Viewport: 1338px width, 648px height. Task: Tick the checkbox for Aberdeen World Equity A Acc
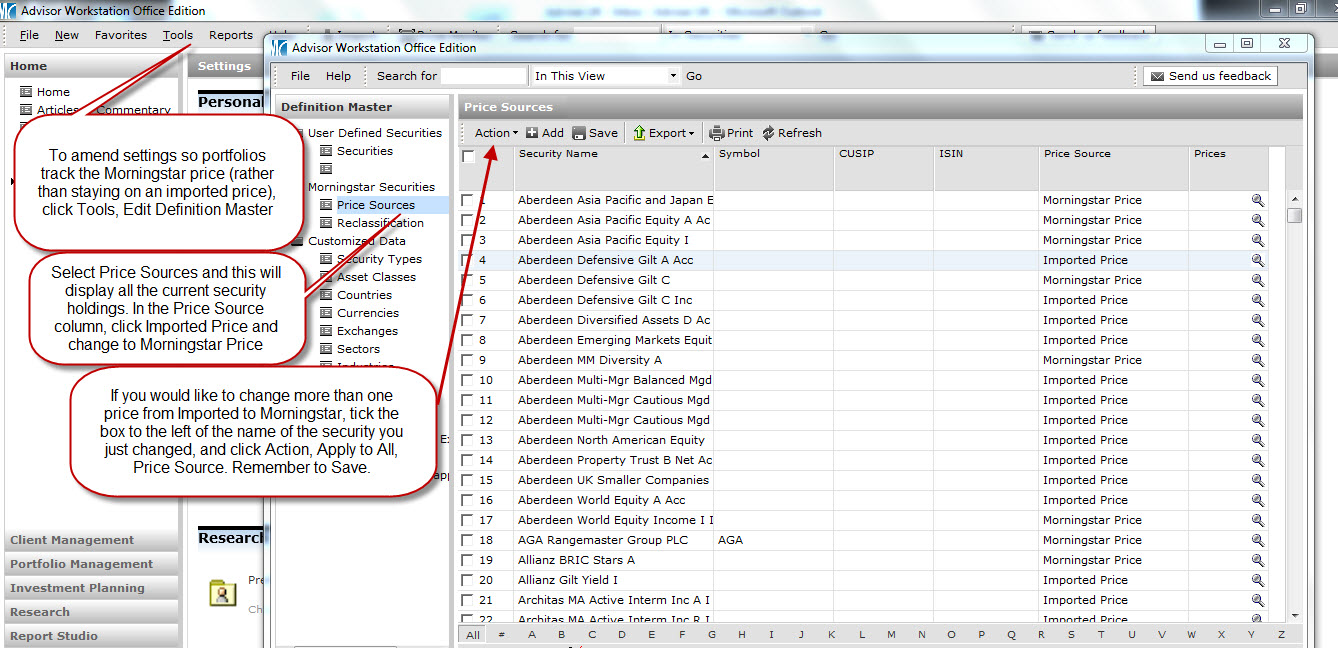(x=467, y=500)
